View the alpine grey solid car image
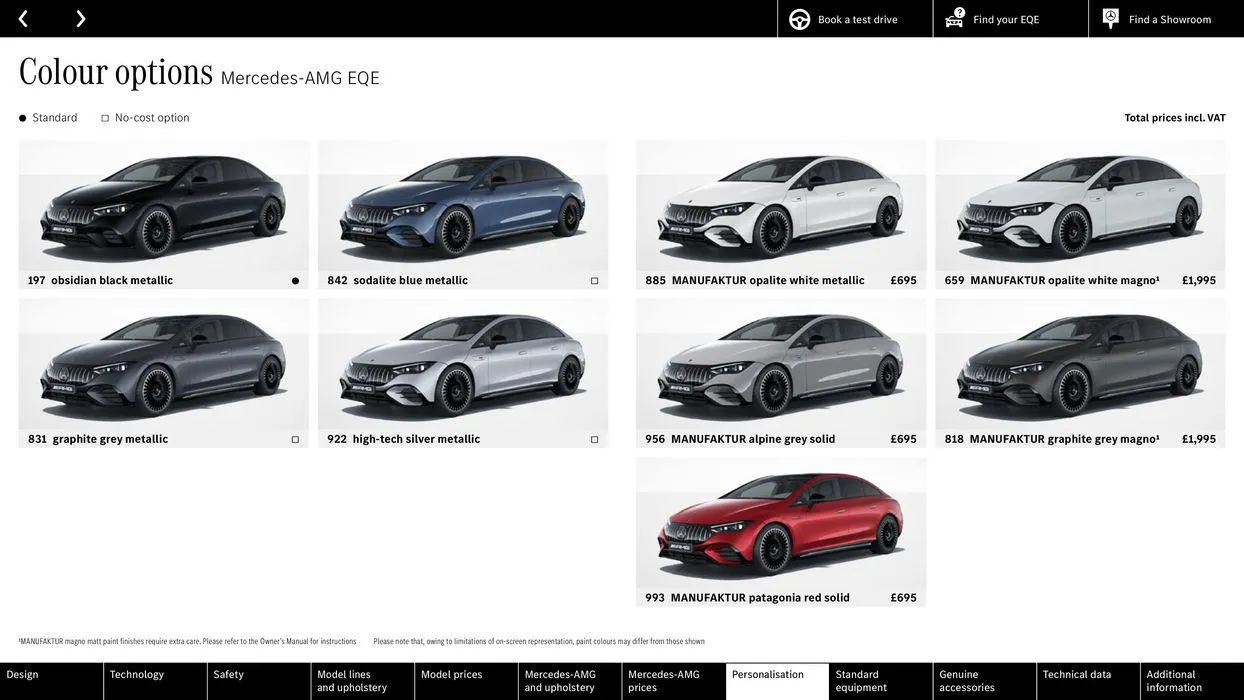Screen dimensions: 1244x700 [781, 365]
